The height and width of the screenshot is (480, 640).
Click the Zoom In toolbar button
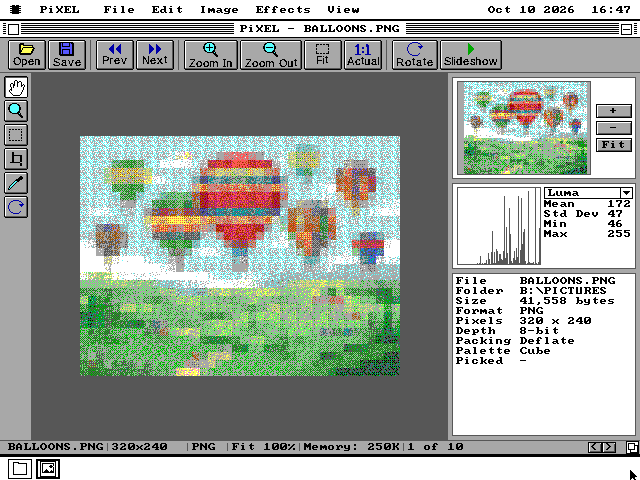(211, 55)
